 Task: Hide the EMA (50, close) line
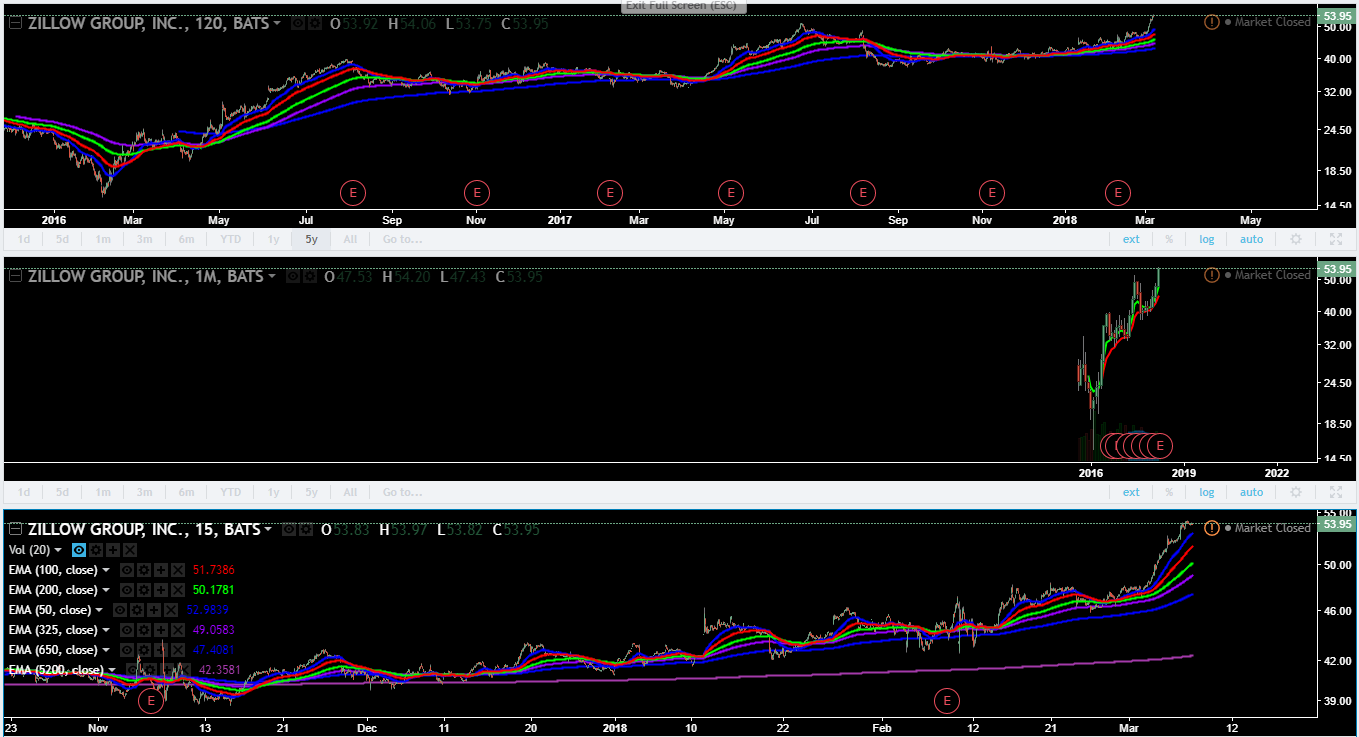120,610
